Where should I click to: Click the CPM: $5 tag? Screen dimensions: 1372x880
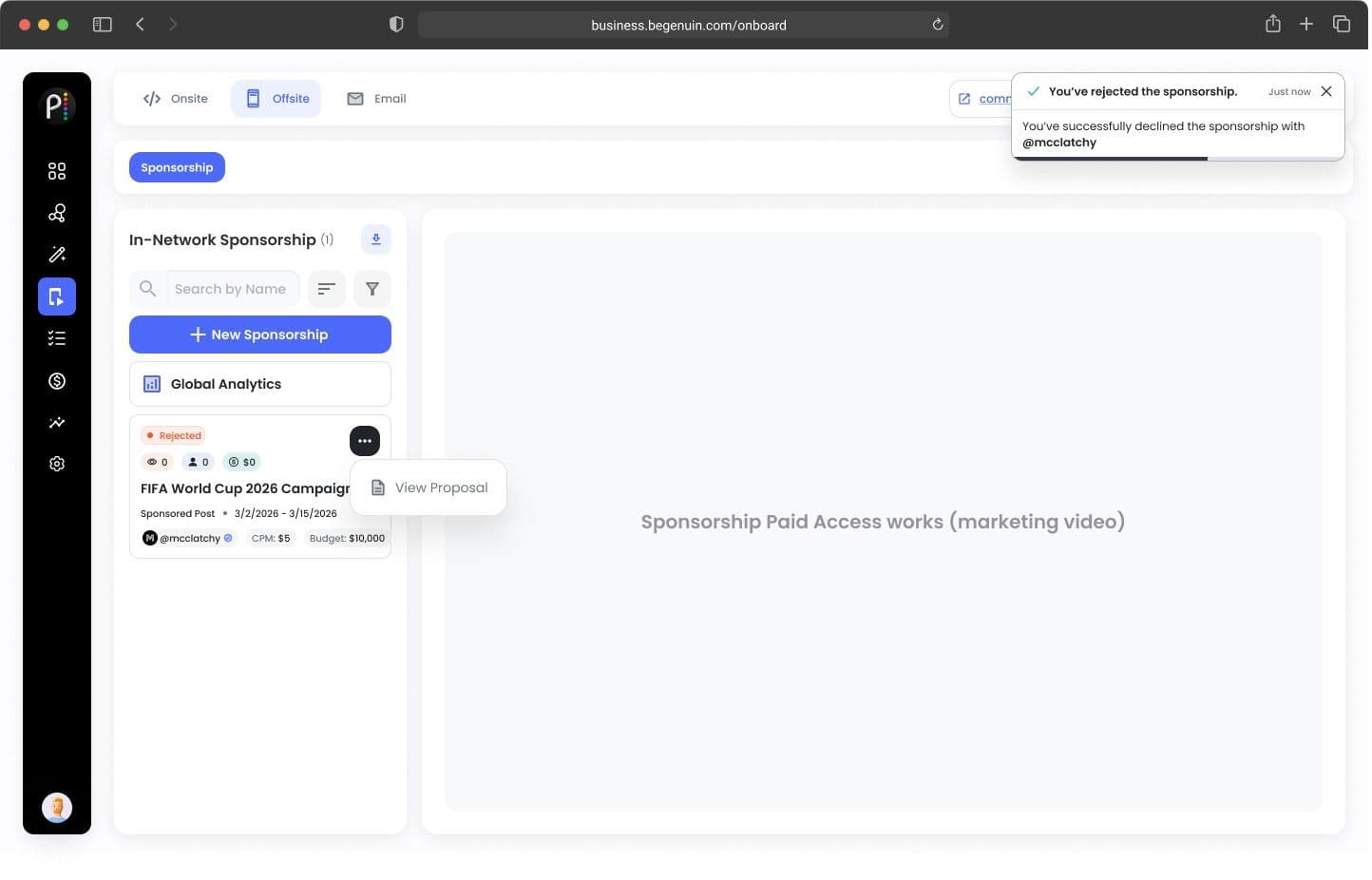pos(271,538)
